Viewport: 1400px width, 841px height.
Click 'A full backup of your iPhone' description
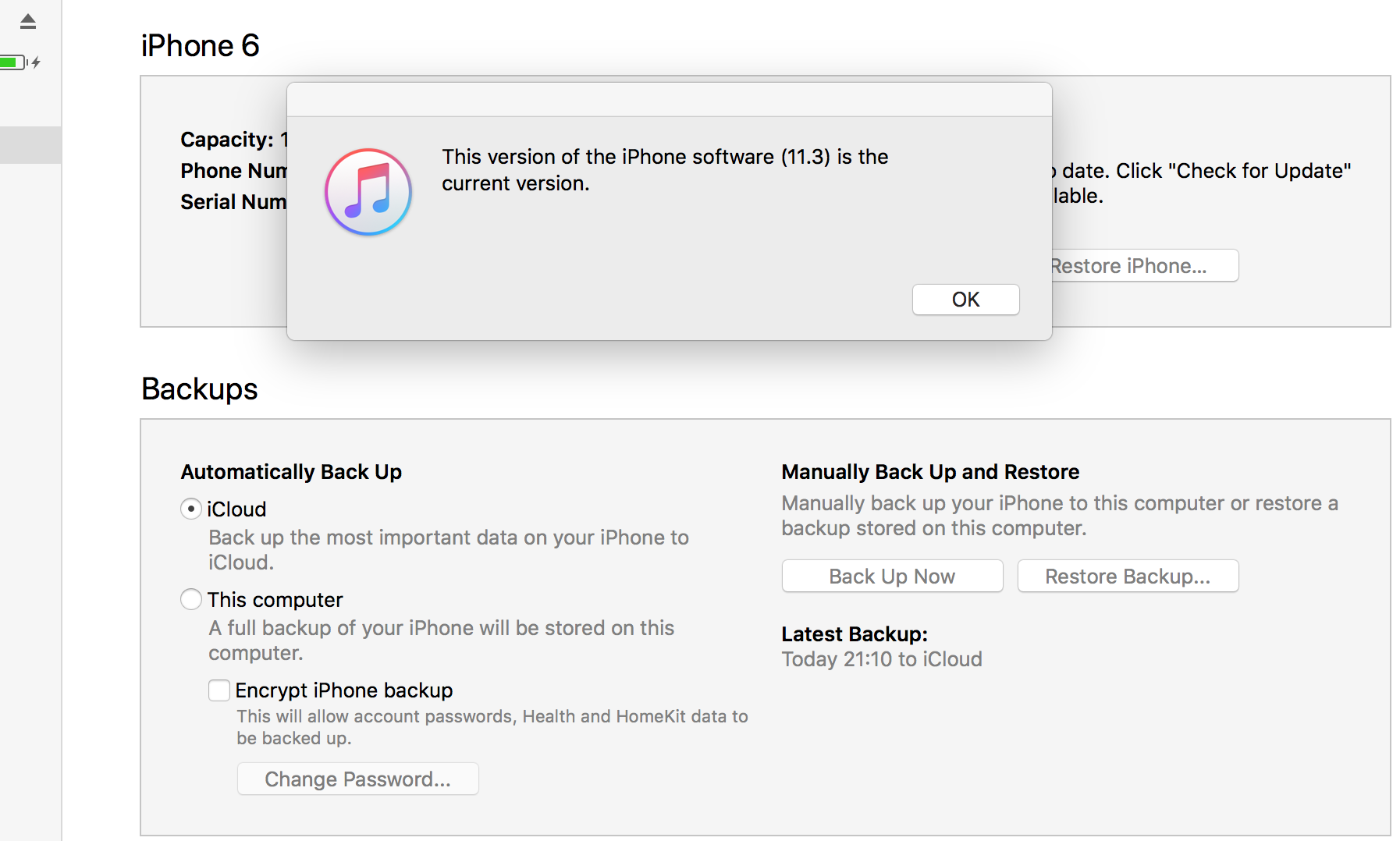click(442, 641)
